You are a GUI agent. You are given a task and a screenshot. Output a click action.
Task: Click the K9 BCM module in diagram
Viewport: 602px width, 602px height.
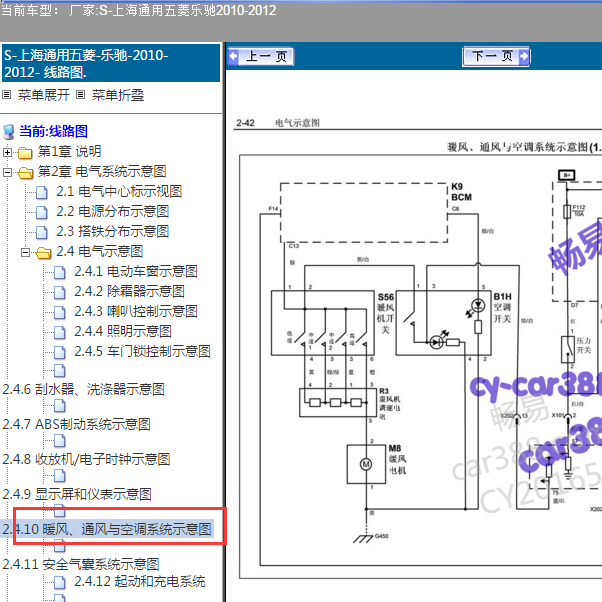point(364,213)
